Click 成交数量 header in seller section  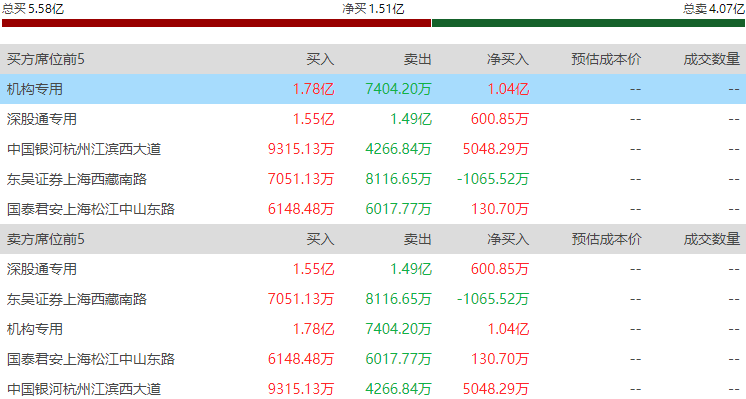[x=712, y=239]
